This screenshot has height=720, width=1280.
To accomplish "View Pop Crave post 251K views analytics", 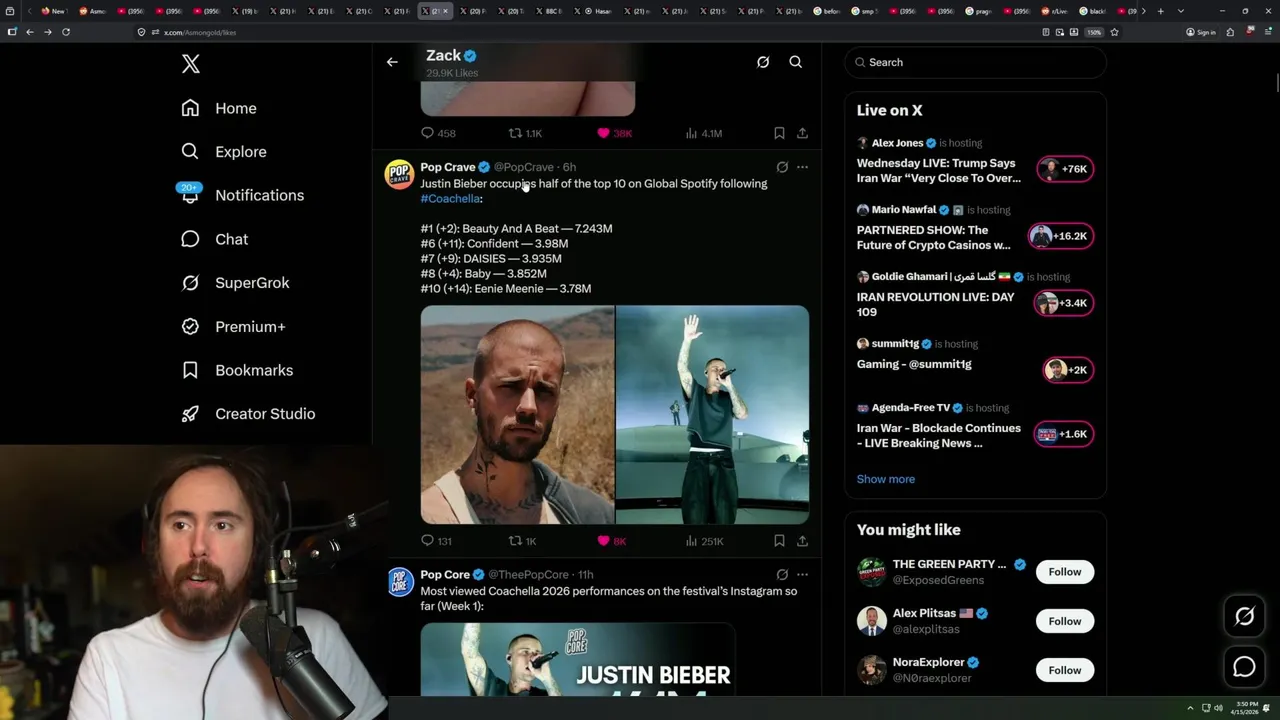I will (x=704, y=541).
